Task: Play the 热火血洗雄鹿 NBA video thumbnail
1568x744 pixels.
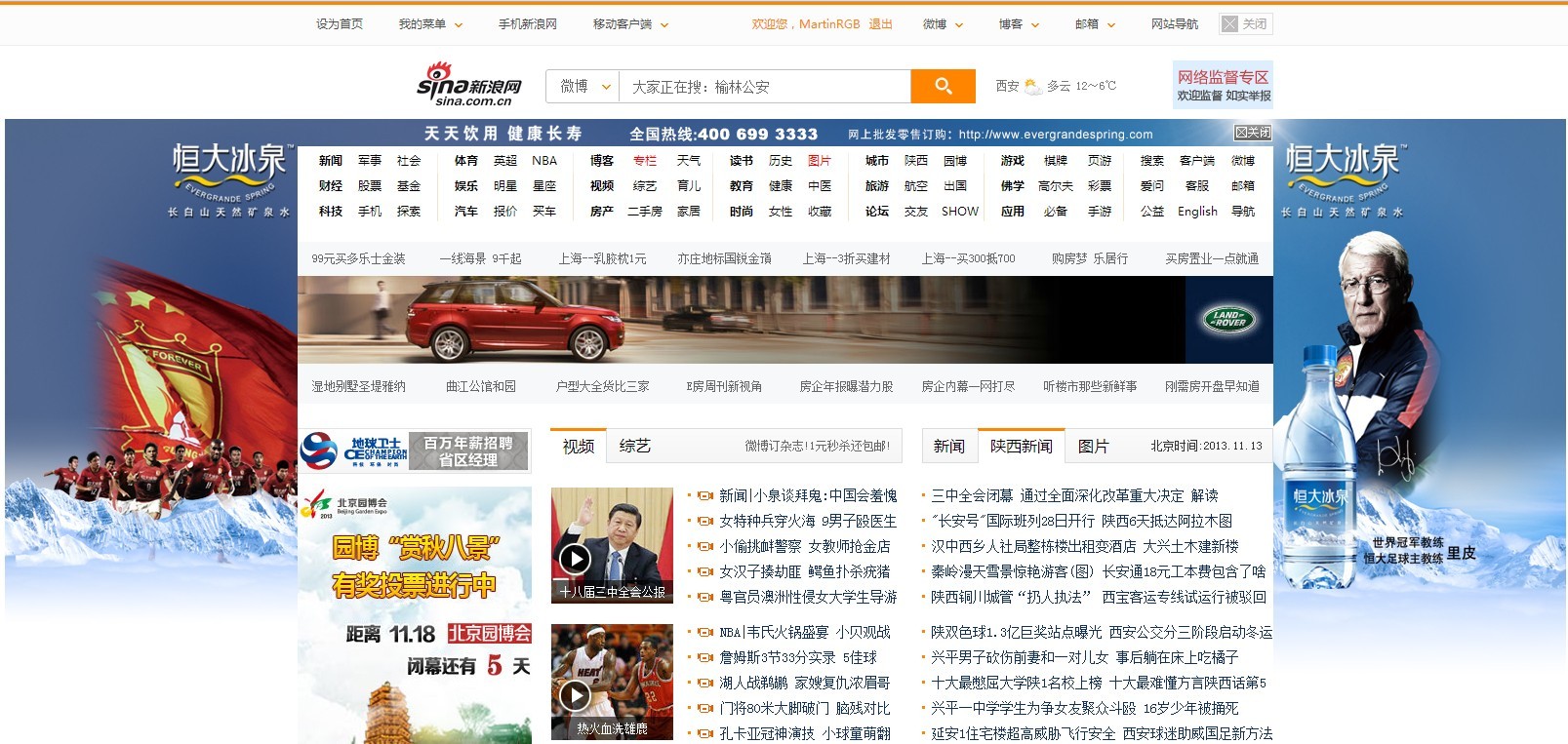Action: (574, 694)
